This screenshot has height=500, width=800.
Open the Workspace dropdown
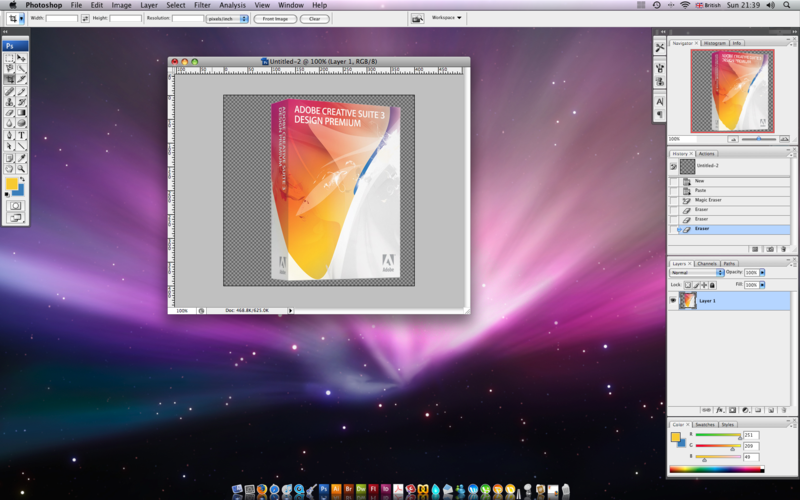(x=446, y=18)
